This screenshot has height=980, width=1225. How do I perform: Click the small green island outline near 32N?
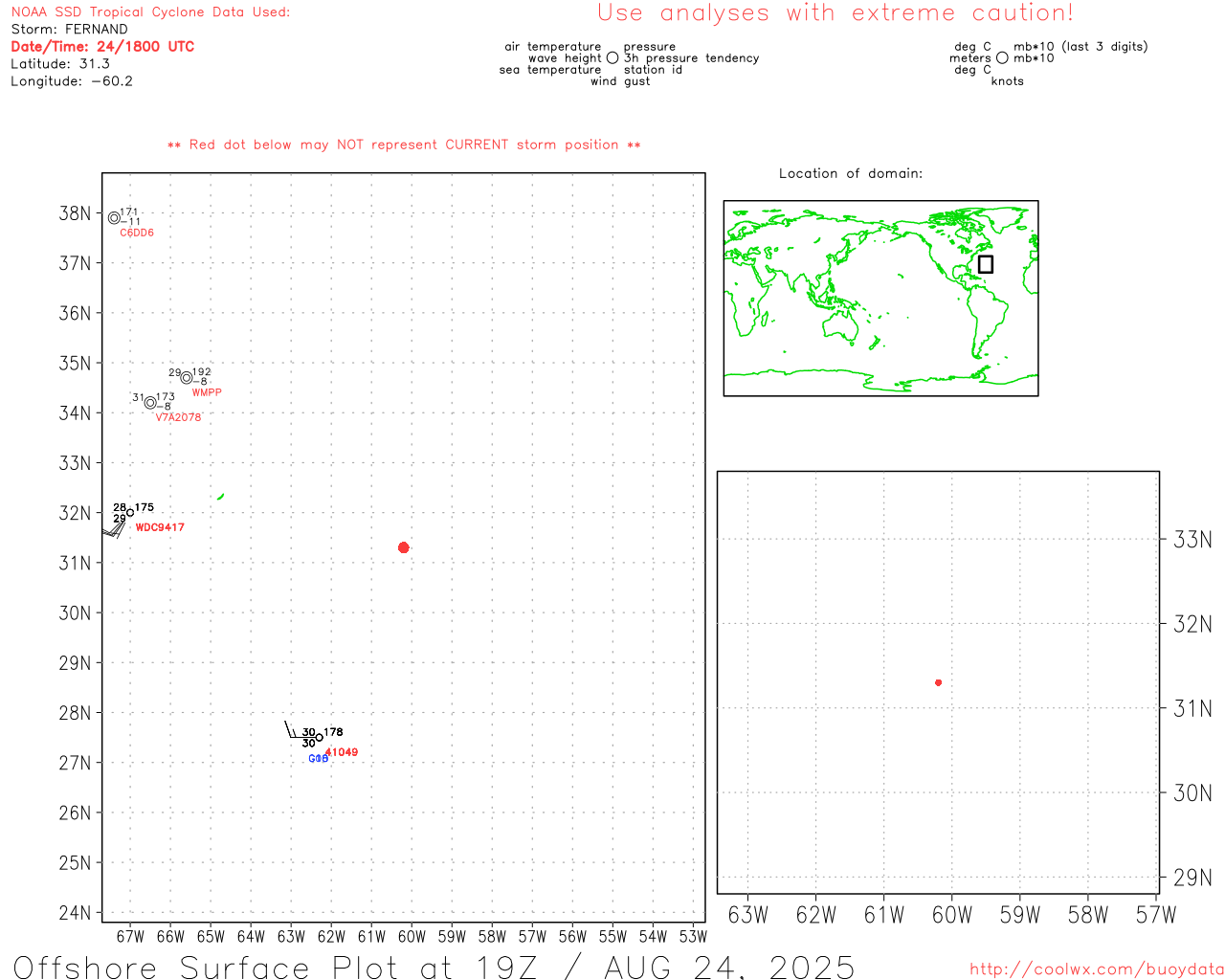221,497
